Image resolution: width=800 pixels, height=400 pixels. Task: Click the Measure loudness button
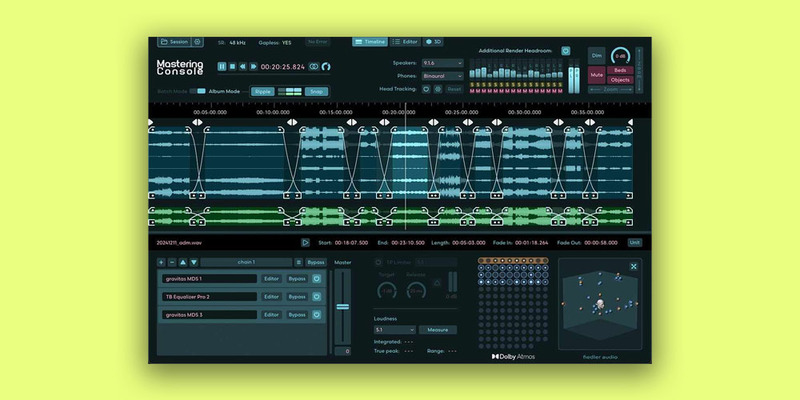[437, 329]
